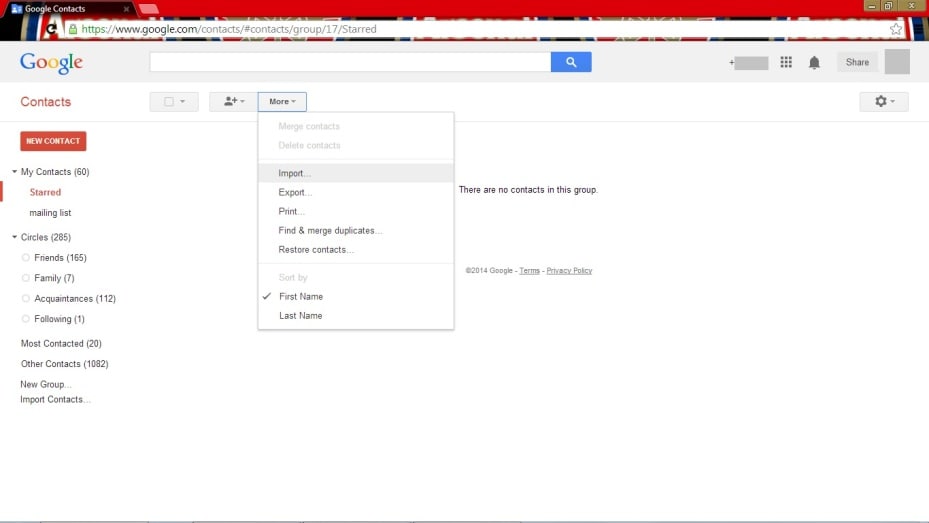Select Find & merge duplicates...
The image size is (929, 523).
click(x=355, y=230)
